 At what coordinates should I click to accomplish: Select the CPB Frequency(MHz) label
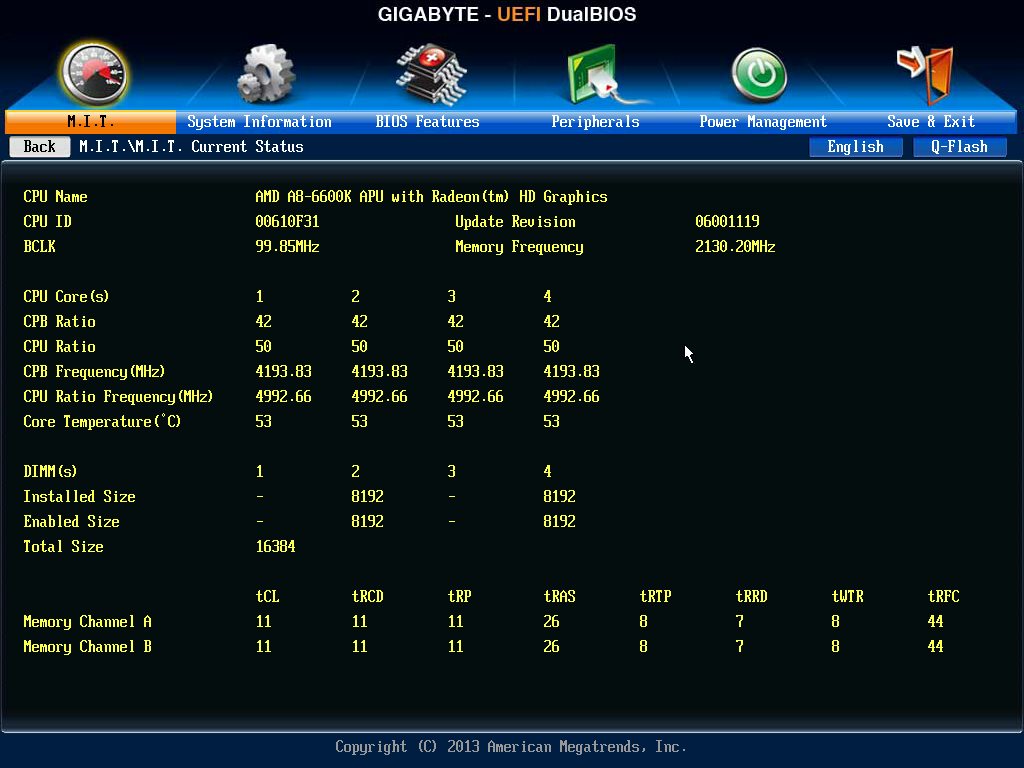[x=94, y=372]
